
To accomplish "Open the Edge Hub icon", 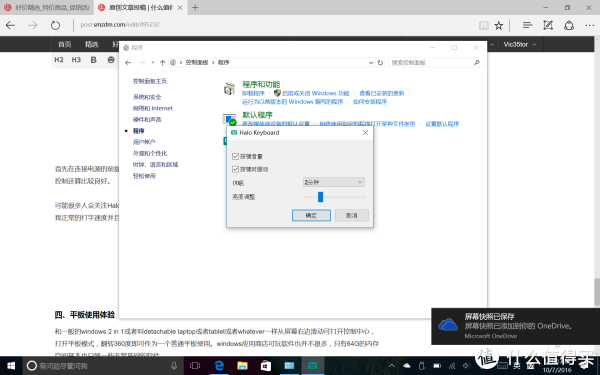I will pos(528,25).
